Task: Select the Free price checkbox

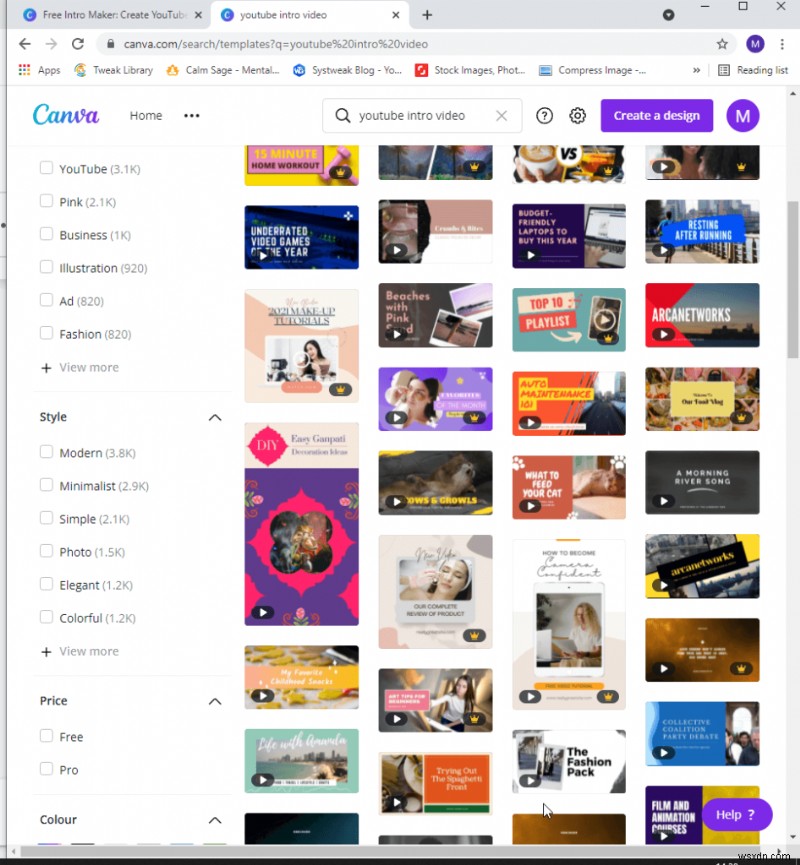Action: pyautogui.click(x=46, y=736)
